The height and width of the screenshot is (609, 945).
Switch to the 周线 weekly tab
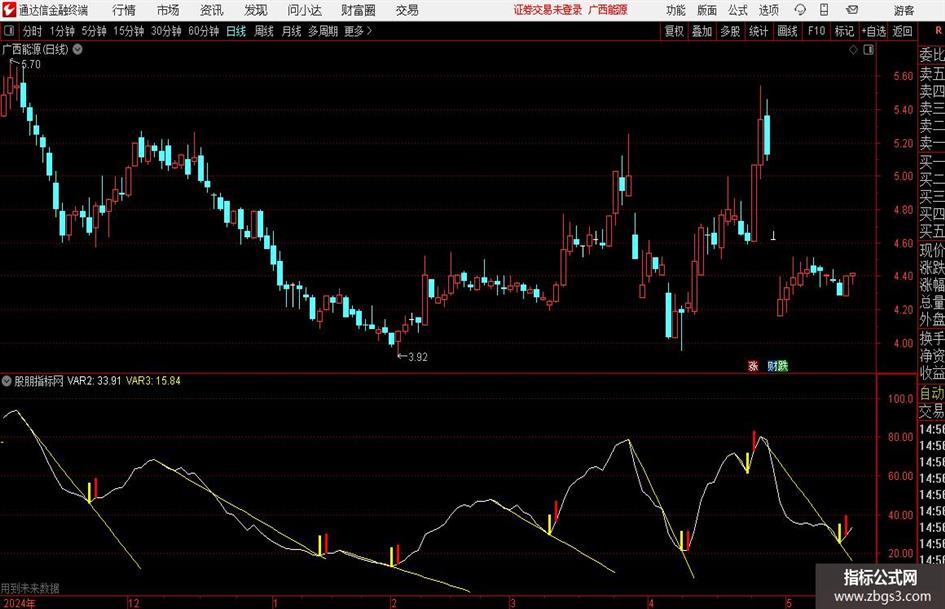(264, 31)
